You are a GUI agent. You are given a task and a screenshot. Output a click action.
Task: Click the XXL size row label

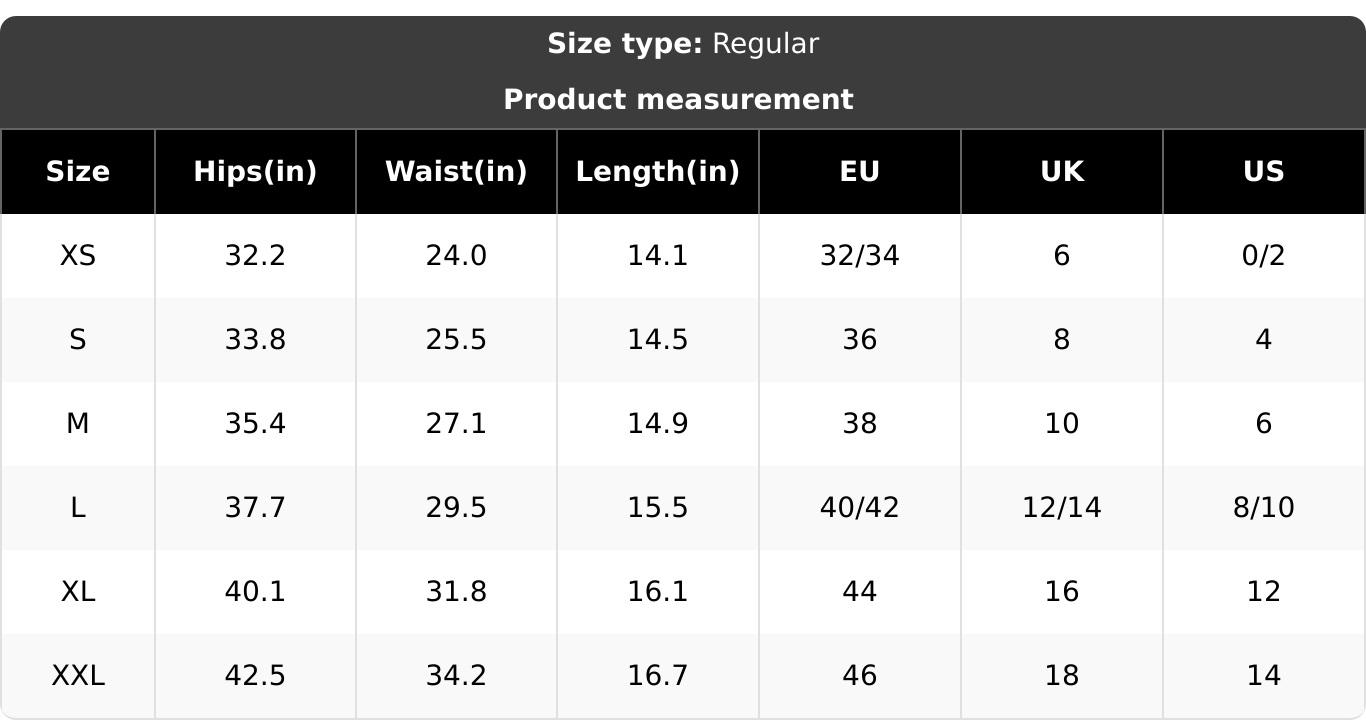(x=78, y=676)
